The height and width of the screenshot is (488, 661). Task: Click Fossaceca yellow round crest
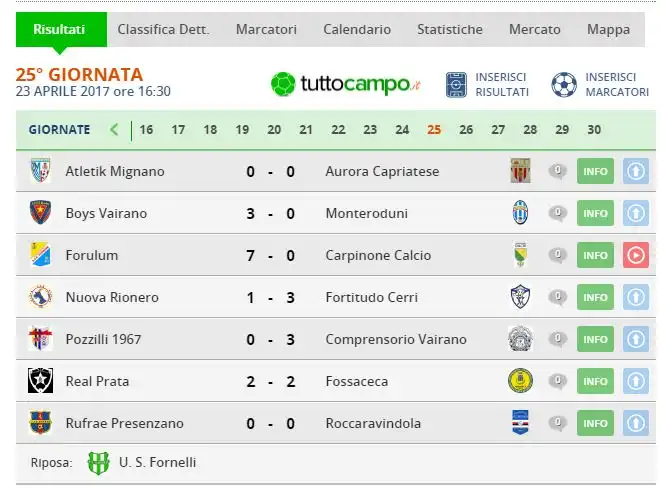coord(520,381)
